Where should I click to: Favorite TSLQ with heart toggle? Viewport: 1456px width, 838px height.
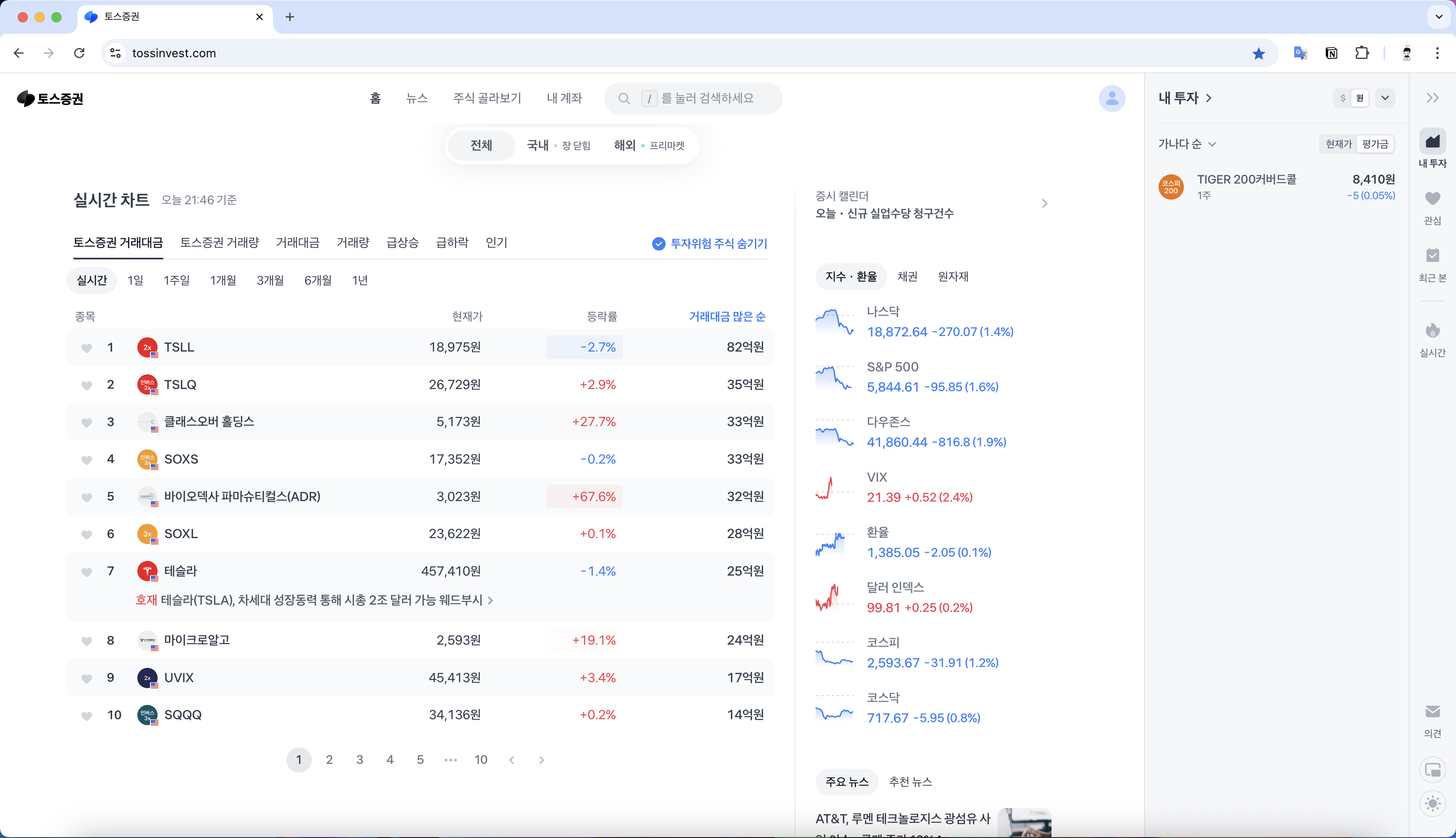(x=87, y=385)
